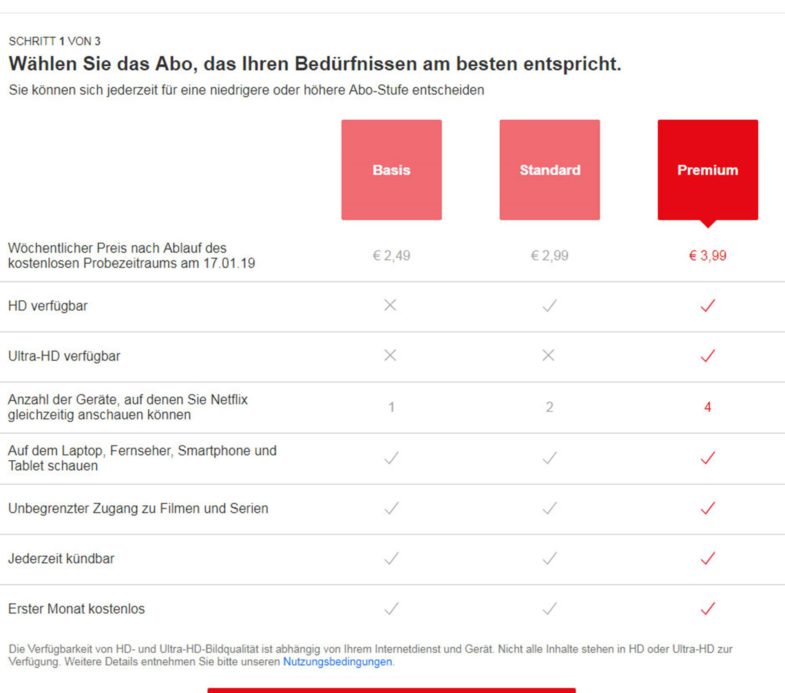Click Standard checkmark for HD verfügbar
Image resolution: width=785 pixels, height=693 pixels.
click(550, 305)
